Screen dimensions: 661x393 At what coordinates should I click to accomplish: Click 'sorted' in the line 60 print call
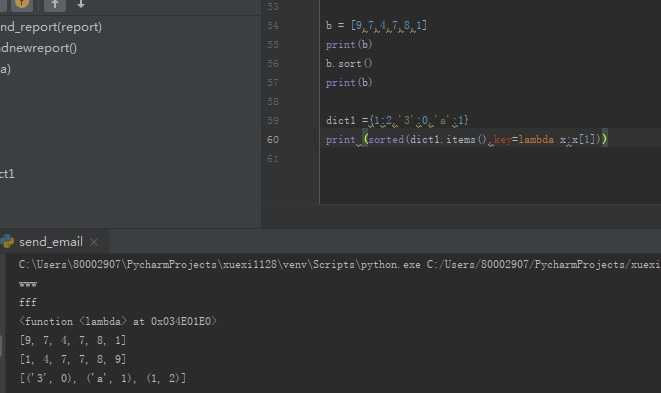(x=386, y=140)
